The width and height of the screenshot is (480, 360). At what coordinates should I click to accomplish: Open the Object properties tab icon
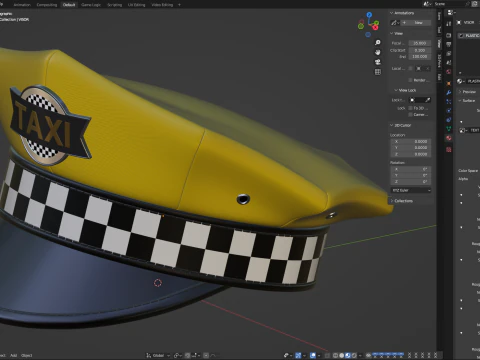coord(449,83)
